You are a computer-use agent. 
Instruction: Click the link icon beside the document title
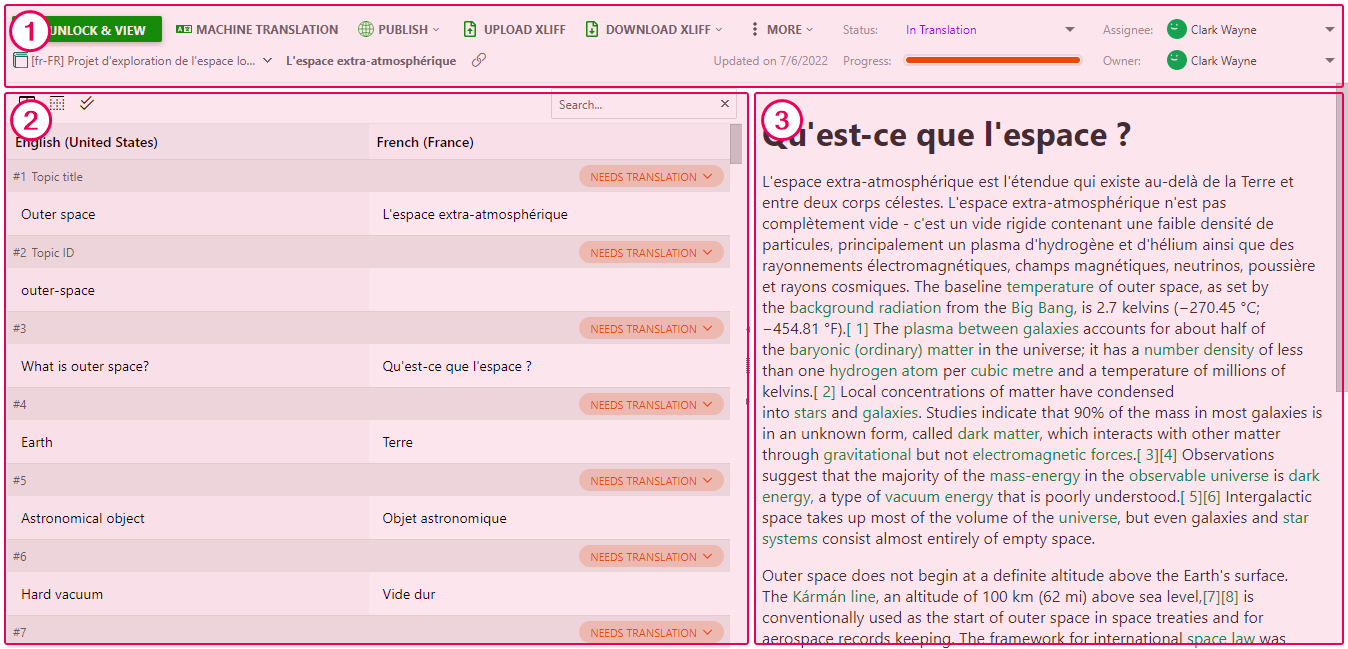coord(478,60)
